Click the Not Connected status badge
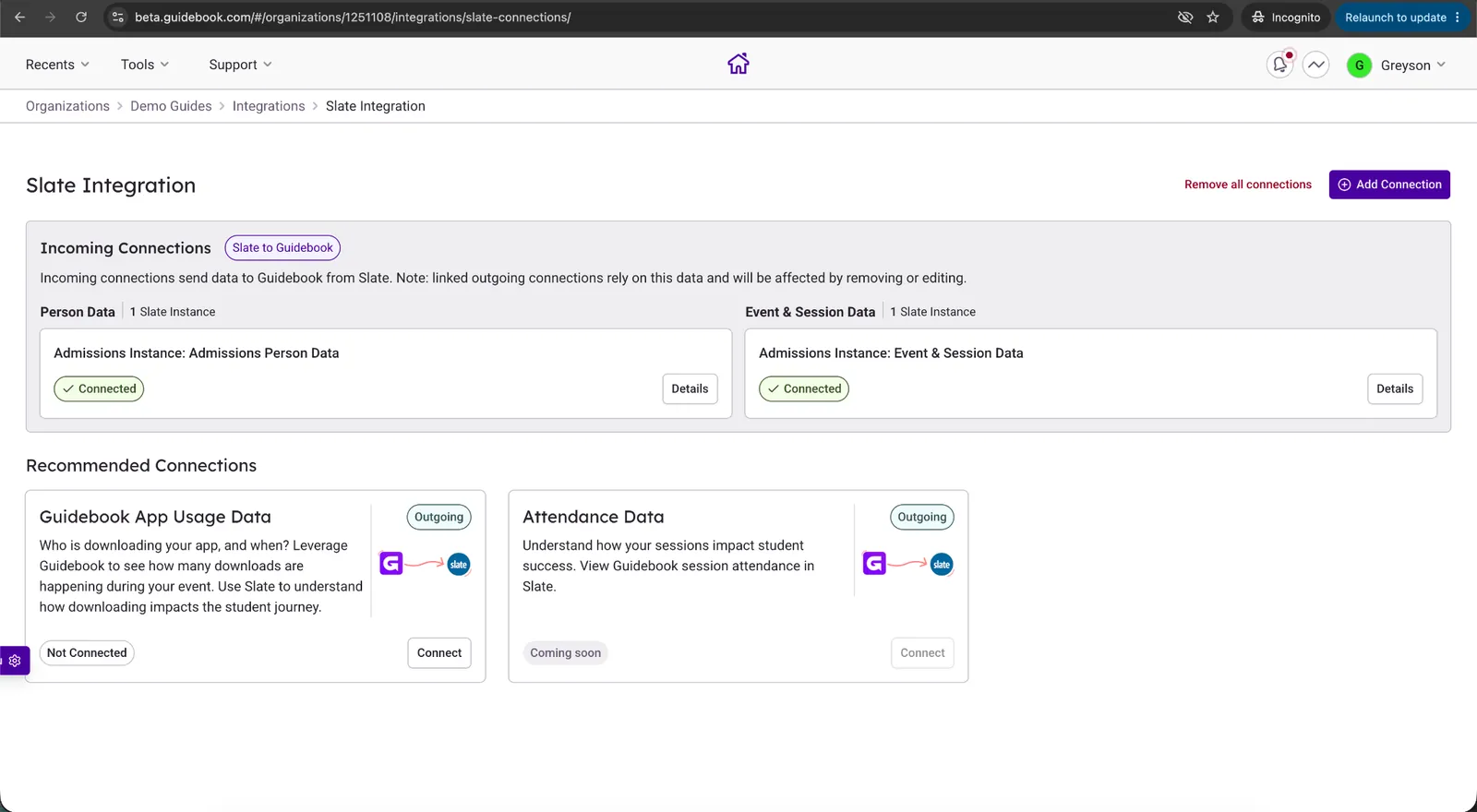The image size is (1477, 812). click(87, 653)
